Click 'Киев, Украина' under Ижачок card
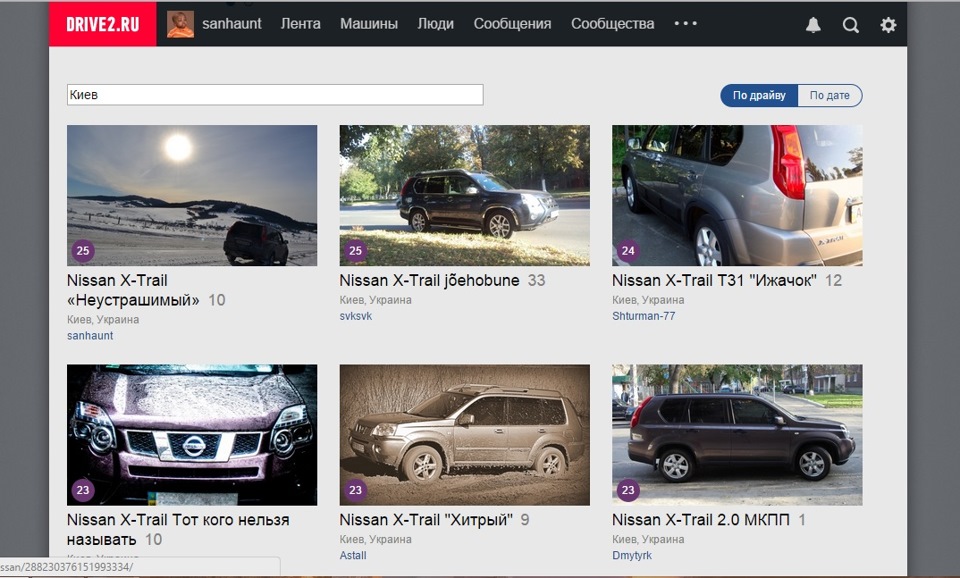Viewport: 960px width, 578px height. click(648, 300)
